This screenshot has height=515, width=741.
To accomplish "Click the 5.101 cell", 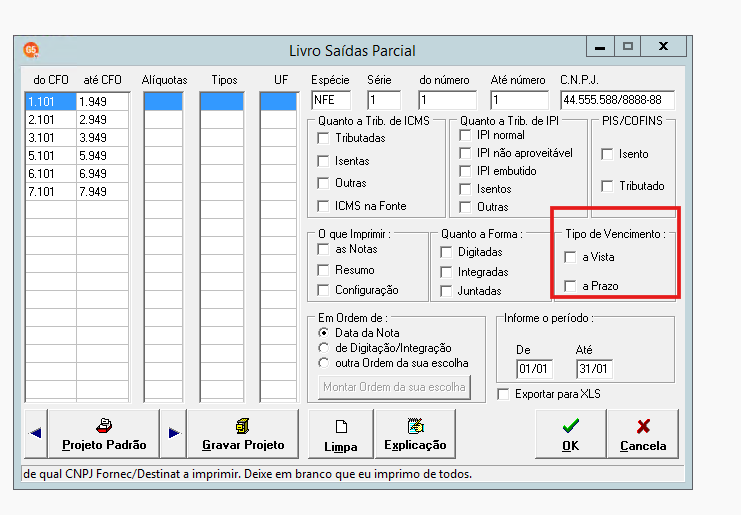I will click(x=51, y=155).
